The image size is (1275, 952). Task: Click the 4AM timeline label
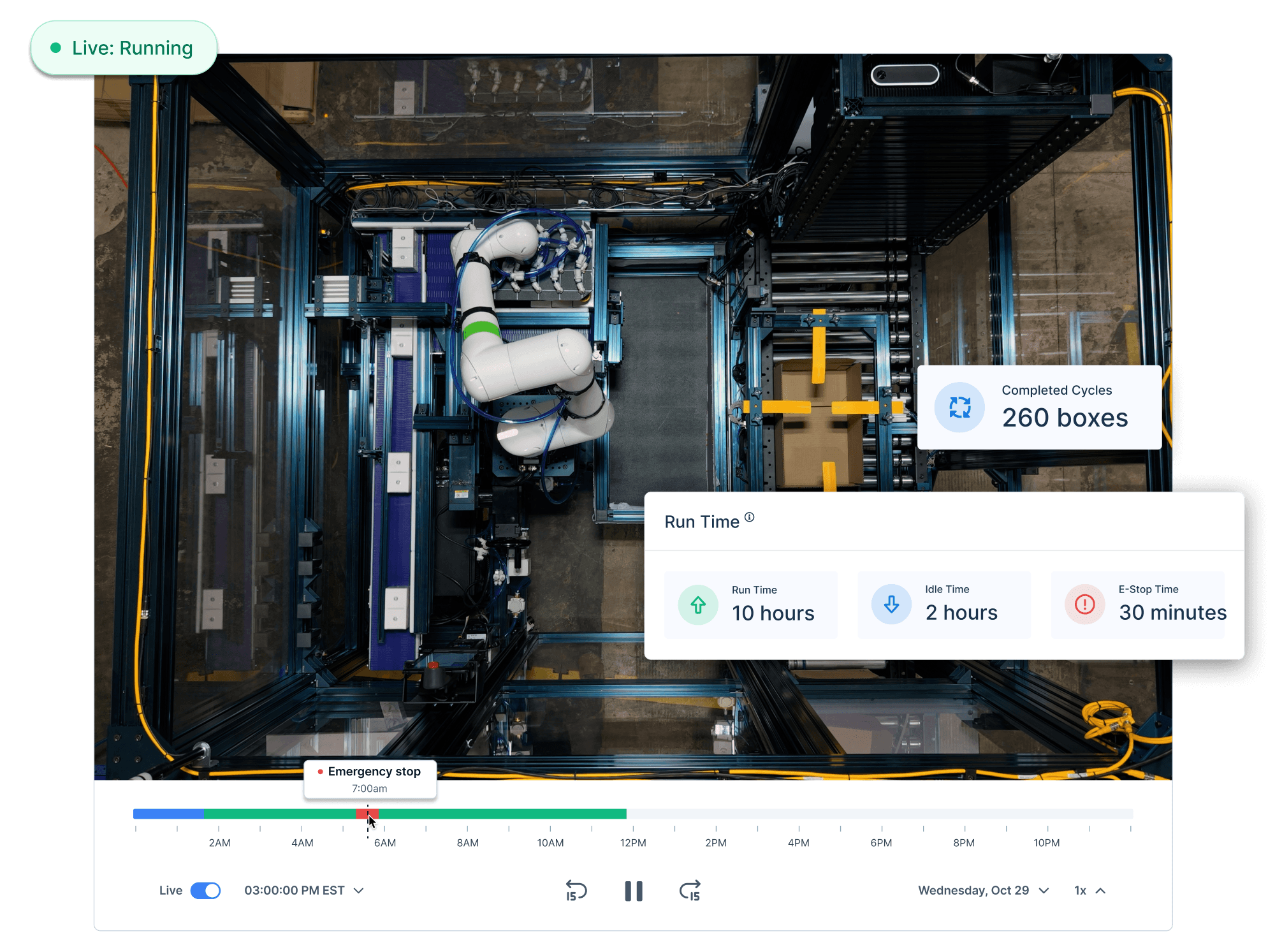(x=302, y=843)
